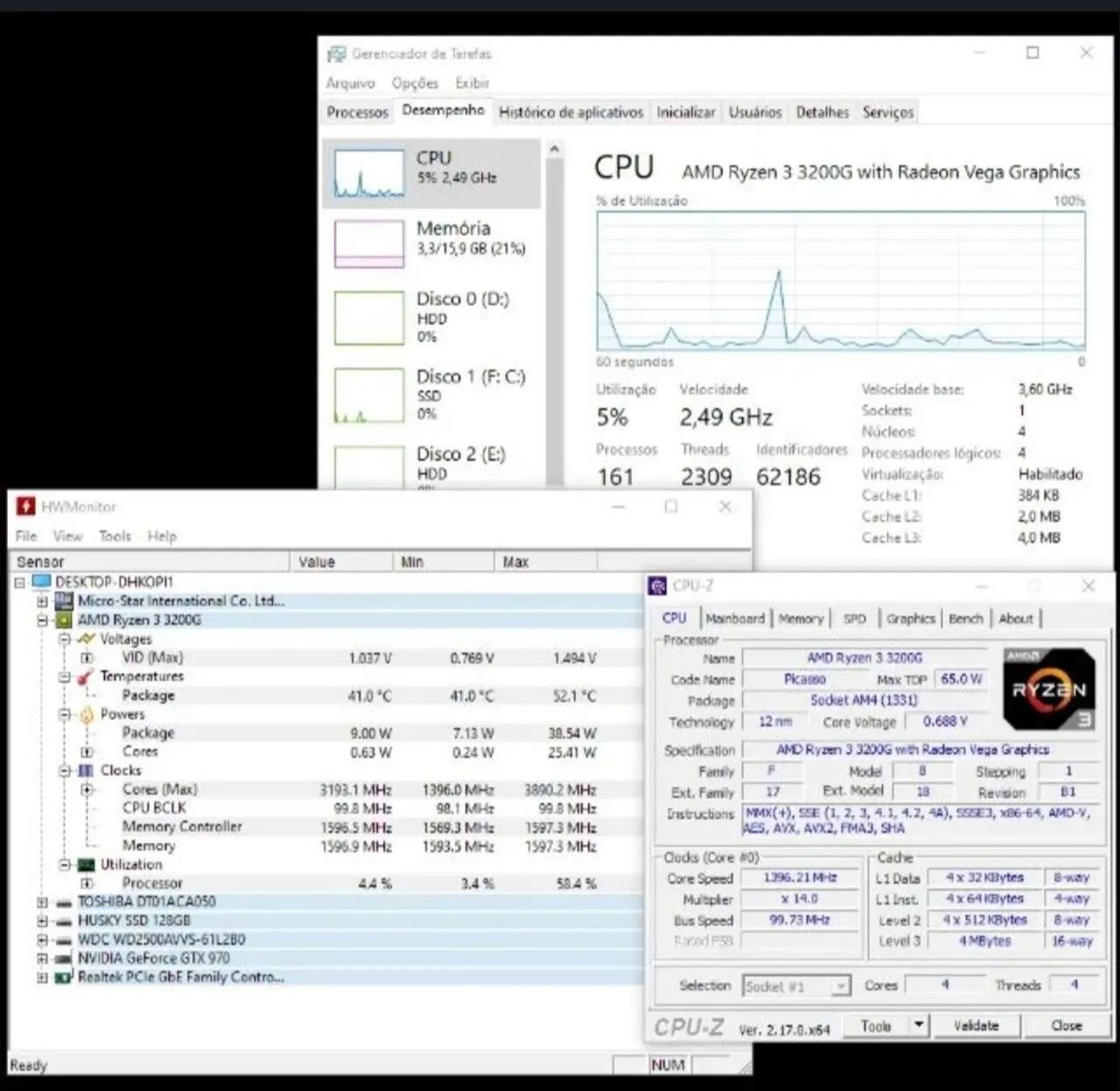Select Disco 0 (D:) in Task Manager sidebar
The height and width of the screenshot is (1091, 1120).
point(431,317)
